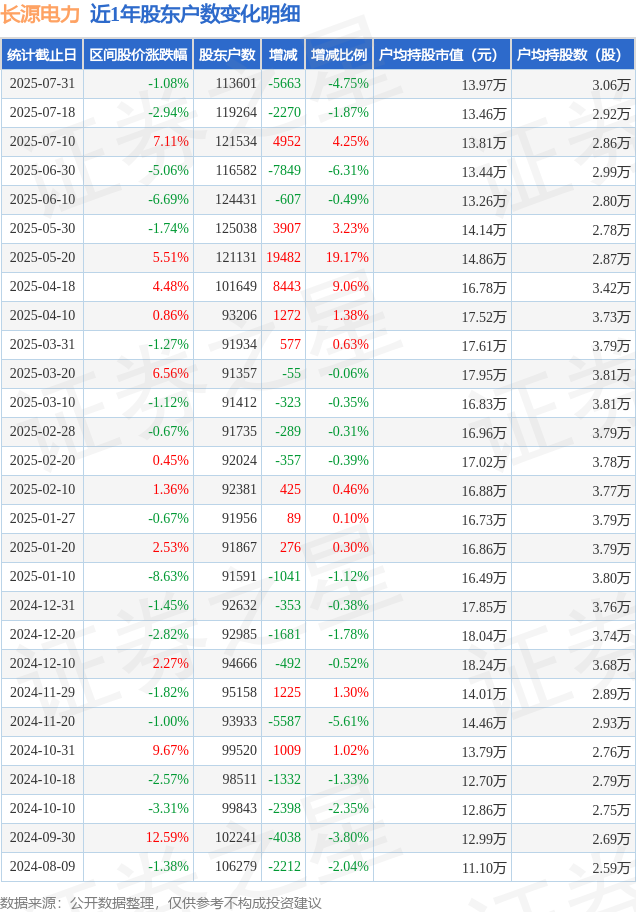Select the 18.24万 market value cell
The height and width of the screenshot is (912, 636).
484,665
